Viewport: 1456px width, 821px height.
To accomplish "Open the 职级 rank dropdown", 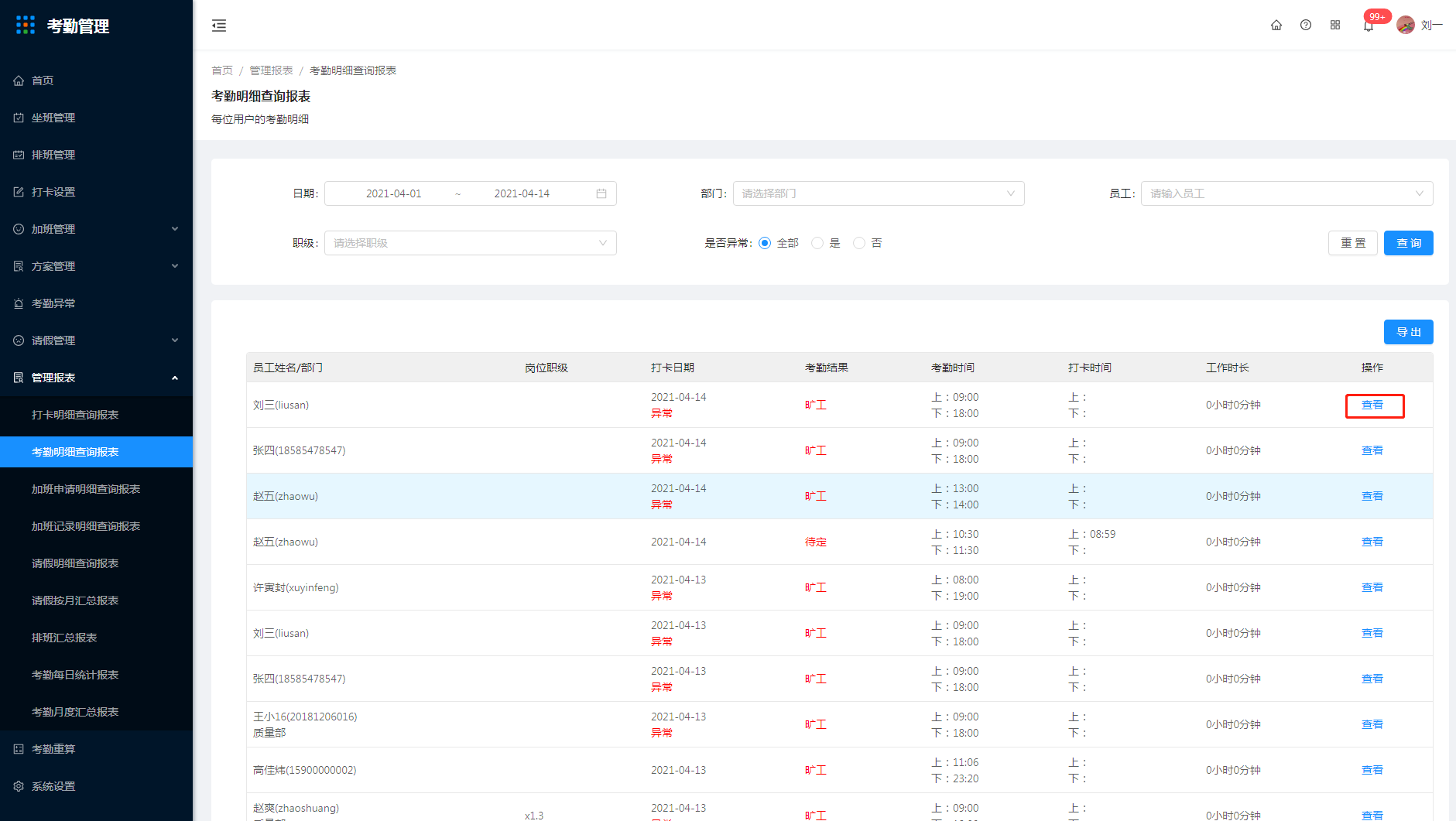I will pyautogui.click(x=471, y=243).
